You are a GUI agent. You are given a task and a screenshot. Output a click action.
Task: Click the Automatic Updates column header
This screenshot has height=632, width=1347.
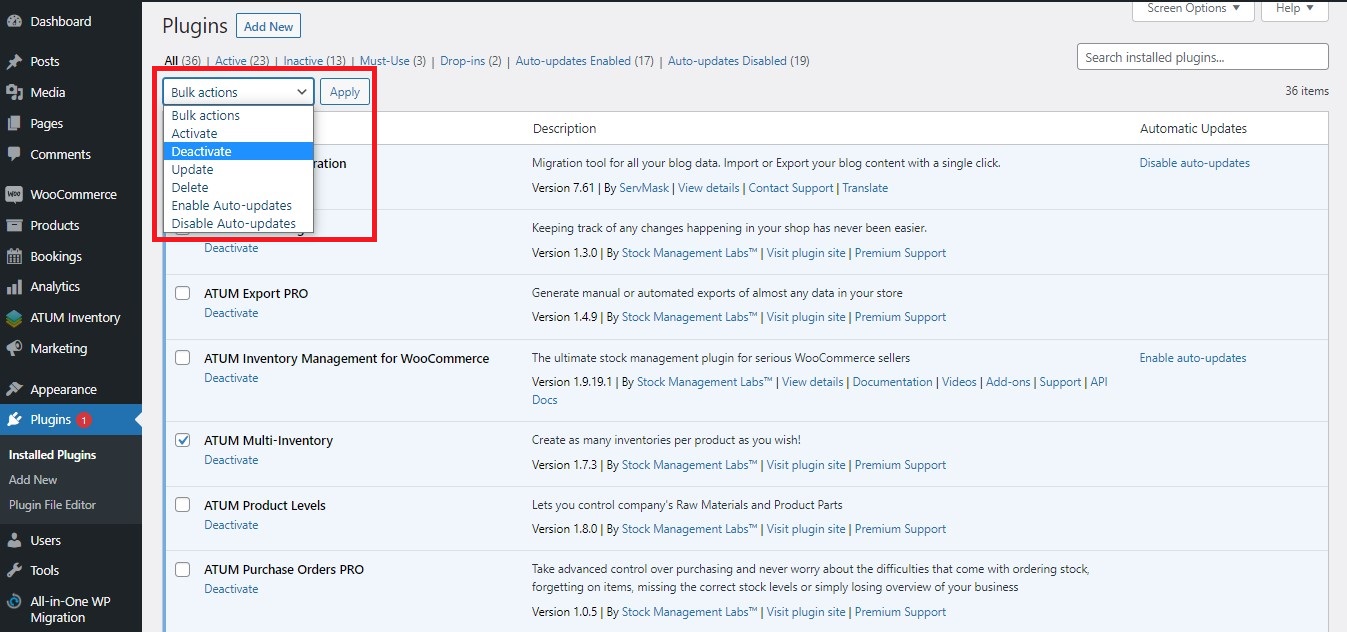coord(1193,128)
